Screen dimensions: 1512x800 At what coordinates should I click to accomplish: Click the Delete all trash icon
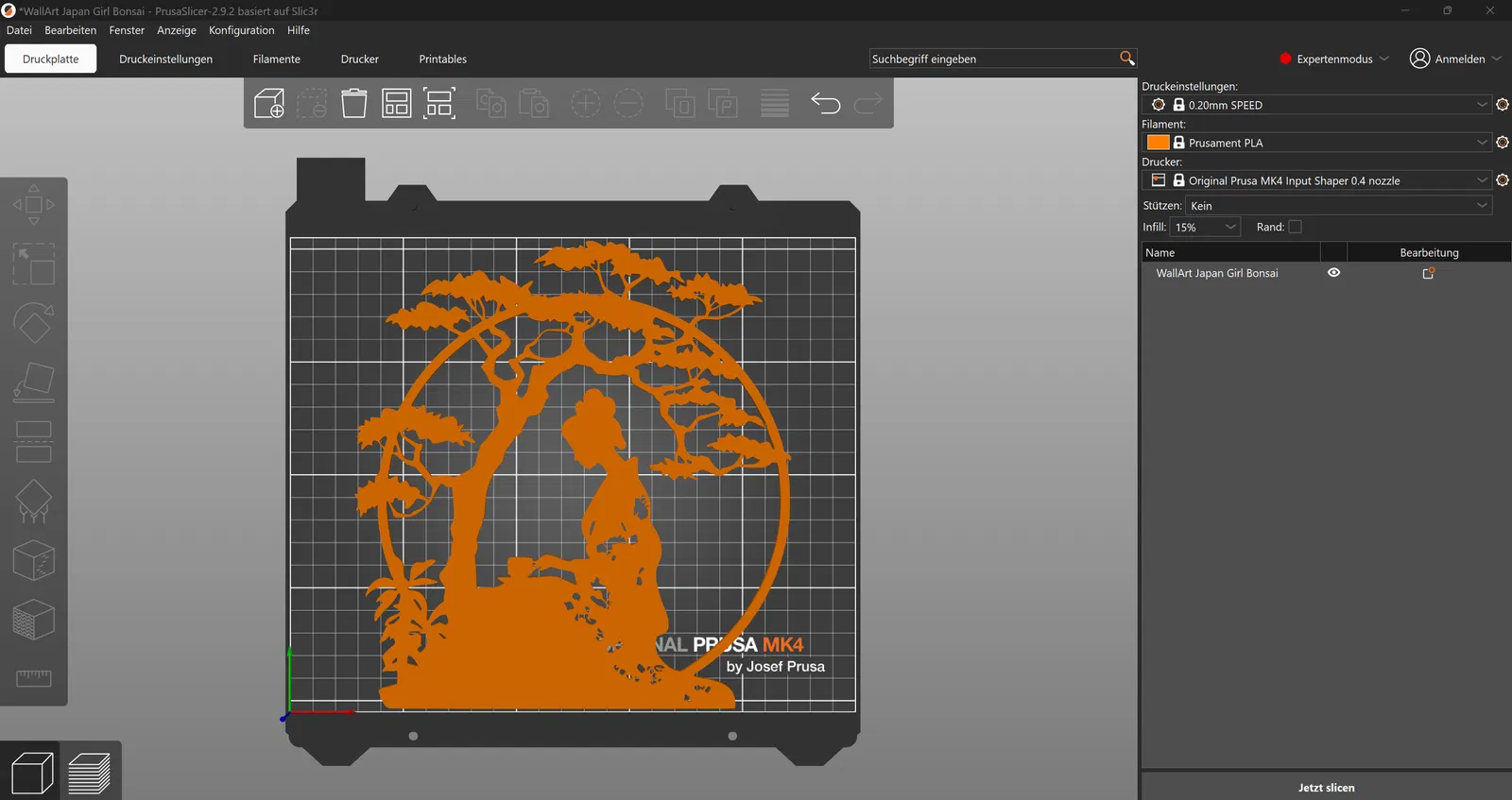pyautogui.click(x=354, y=103)
